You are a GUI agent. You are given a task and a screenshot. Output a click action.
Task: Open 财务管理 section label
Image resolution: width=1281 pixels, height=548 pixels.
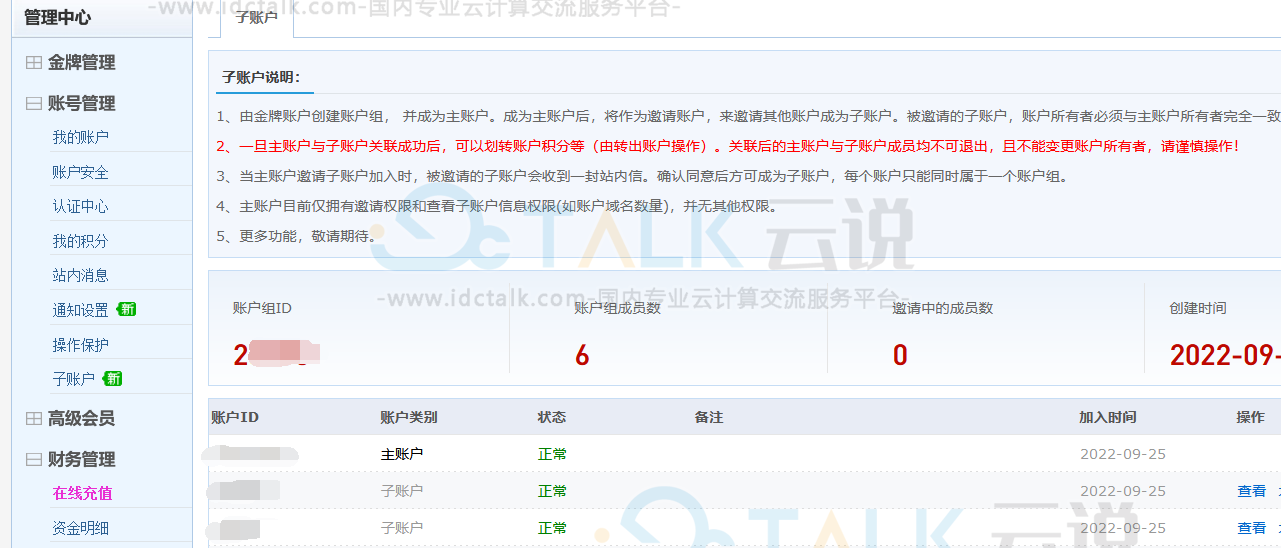pyautogui.click(x=81, y=460)
